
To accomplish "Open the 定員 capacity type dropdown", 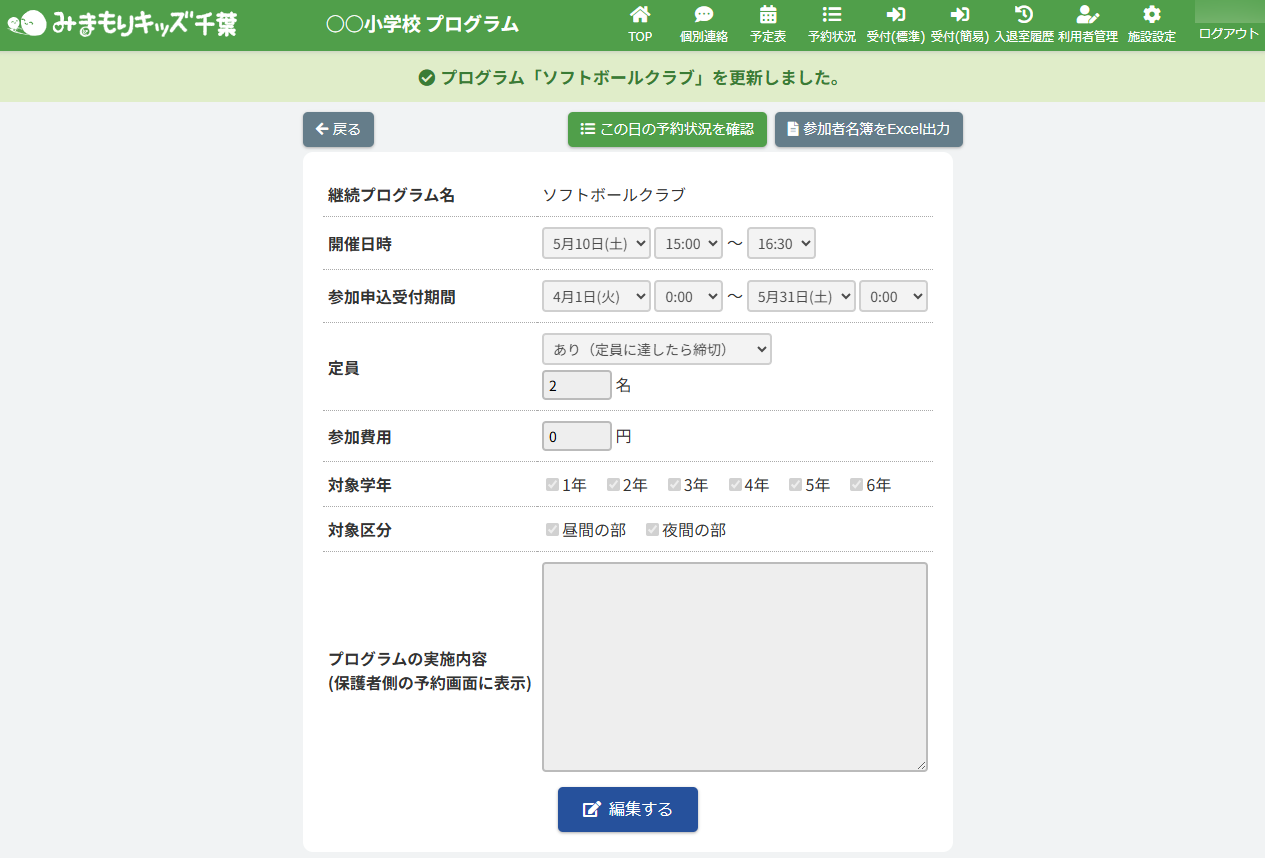I will pos(656,349).
